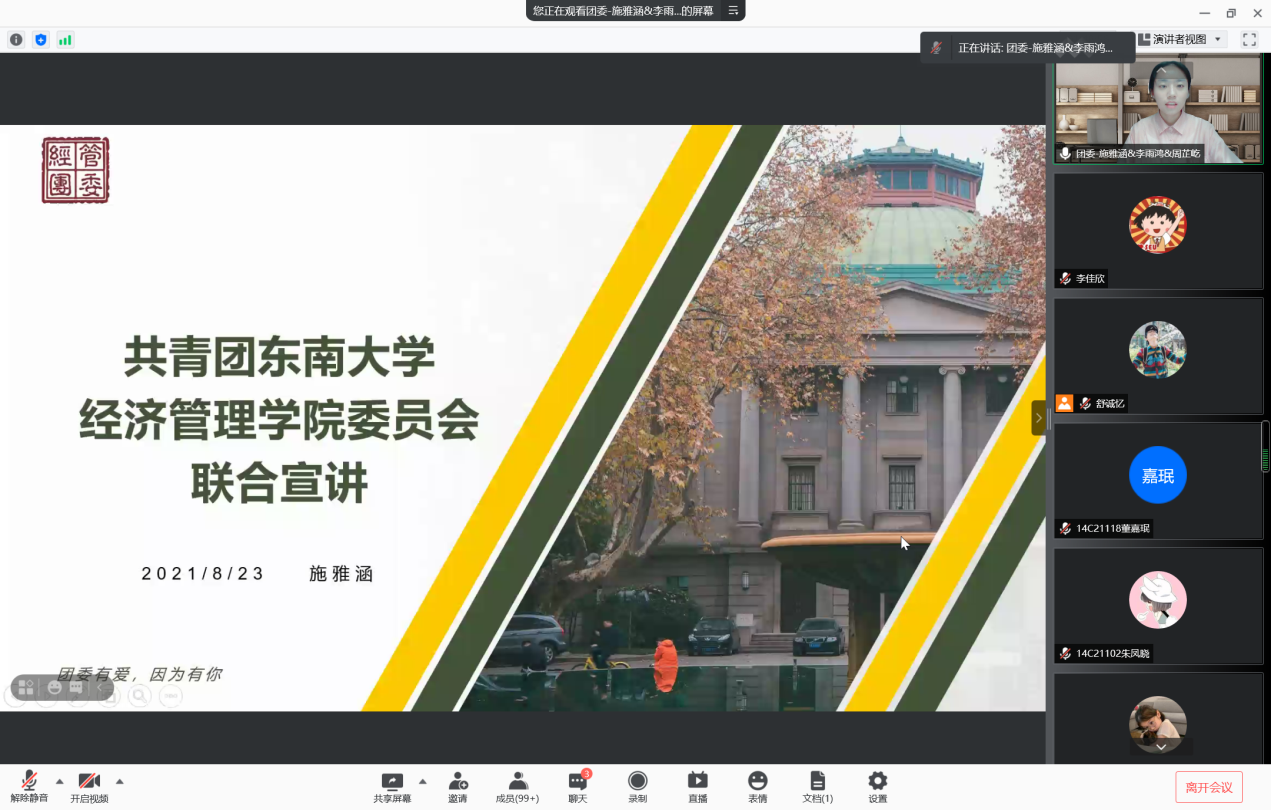The width and height of the screenshot is (1271, 810).
Task: Click the meeting info icon at top left
Action: (16, 40)
